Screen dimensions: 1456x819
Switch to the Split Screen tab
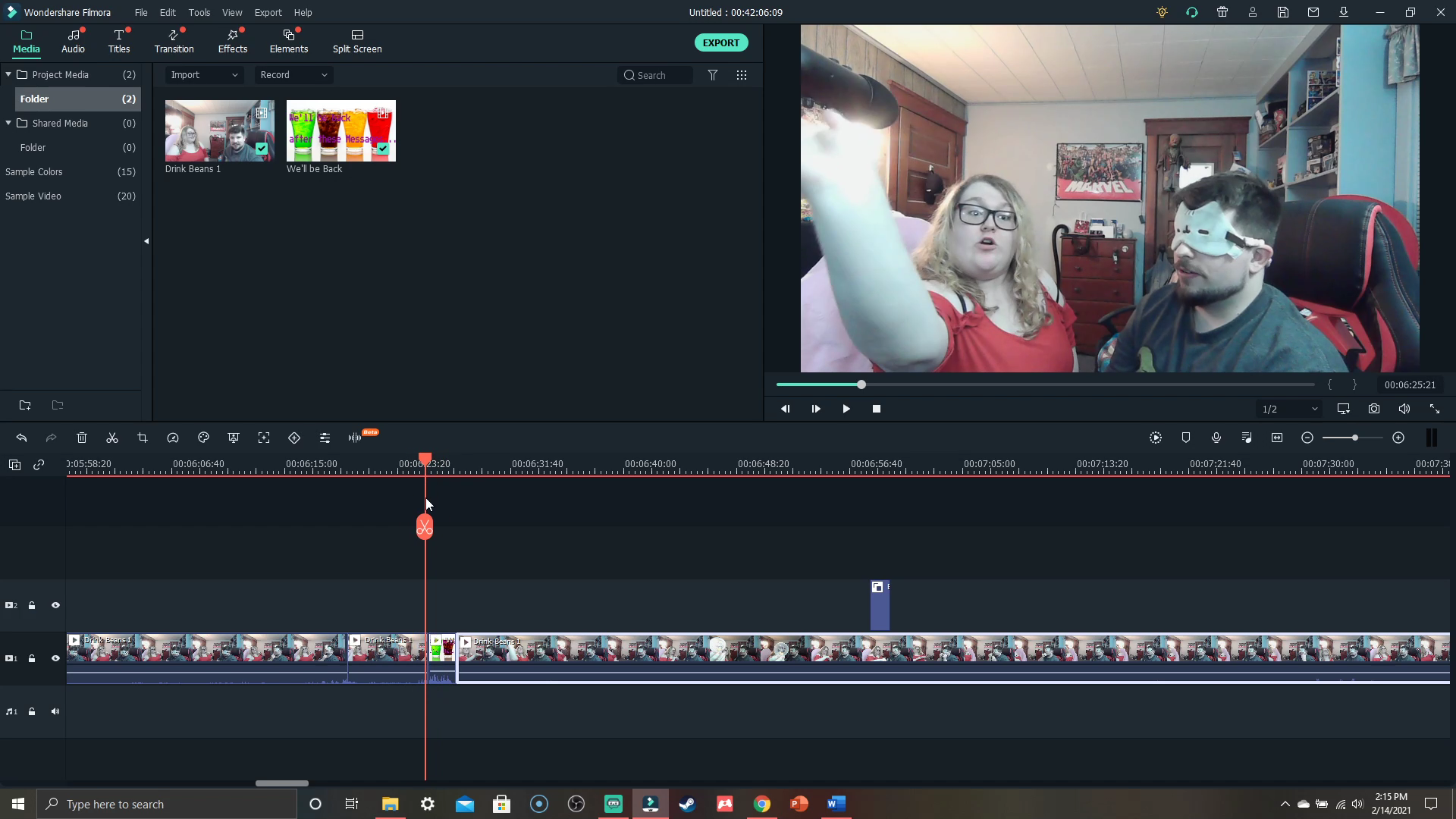pos(357,42)
